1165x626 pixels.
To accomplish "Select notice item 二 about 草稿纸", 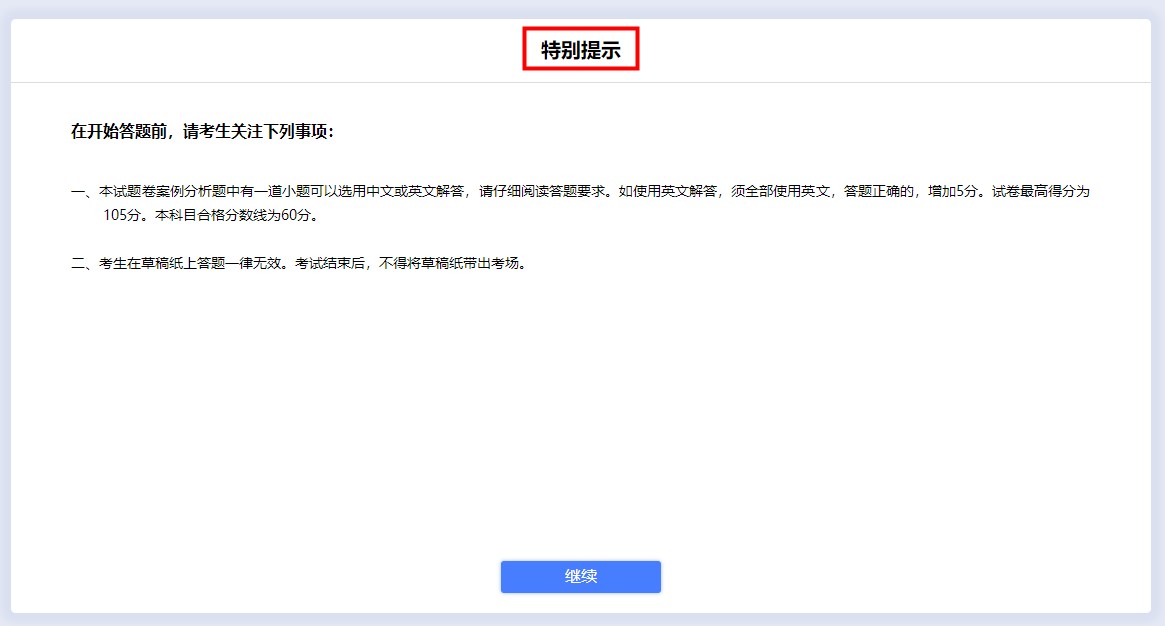I will (300, 264).
